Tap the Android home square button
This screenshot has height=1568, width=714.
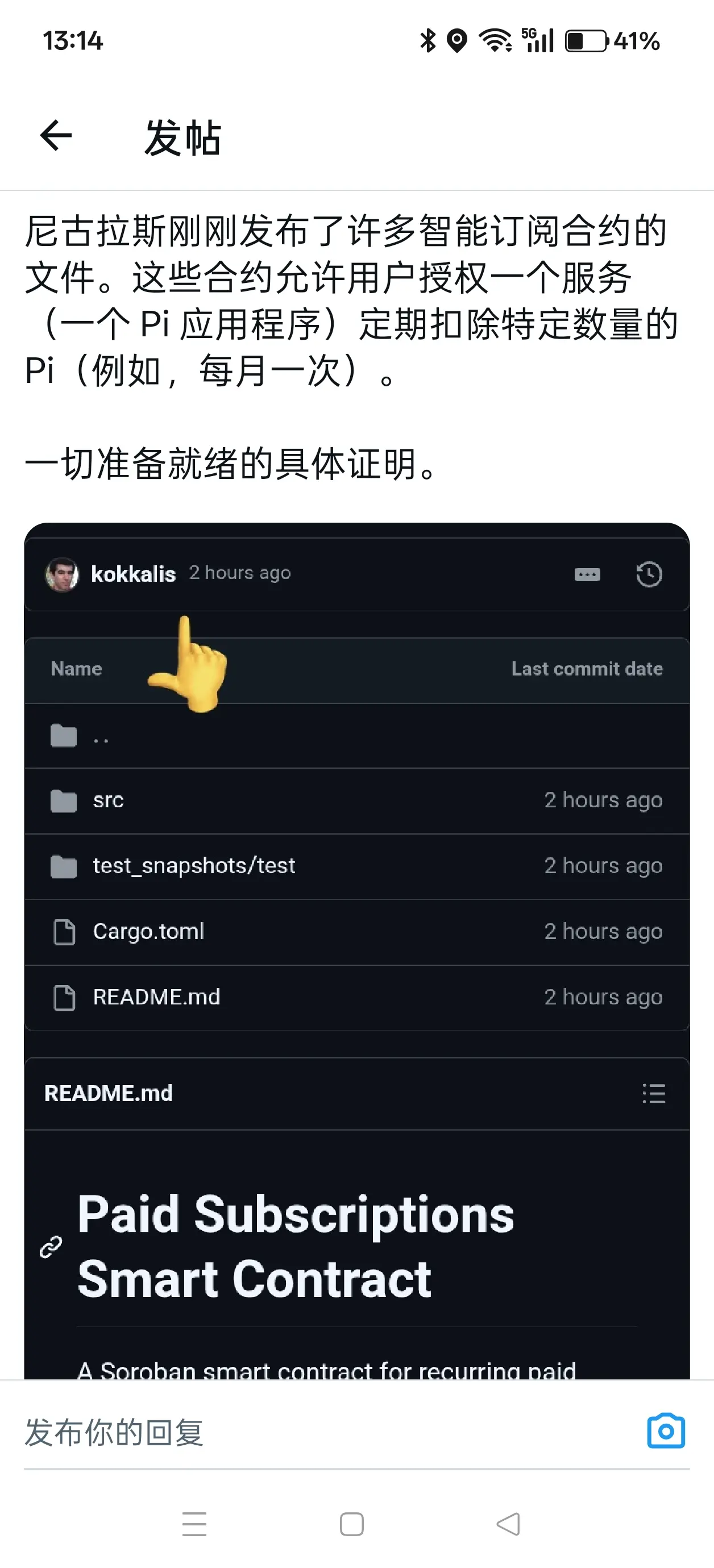click(x=351, y=1524)
